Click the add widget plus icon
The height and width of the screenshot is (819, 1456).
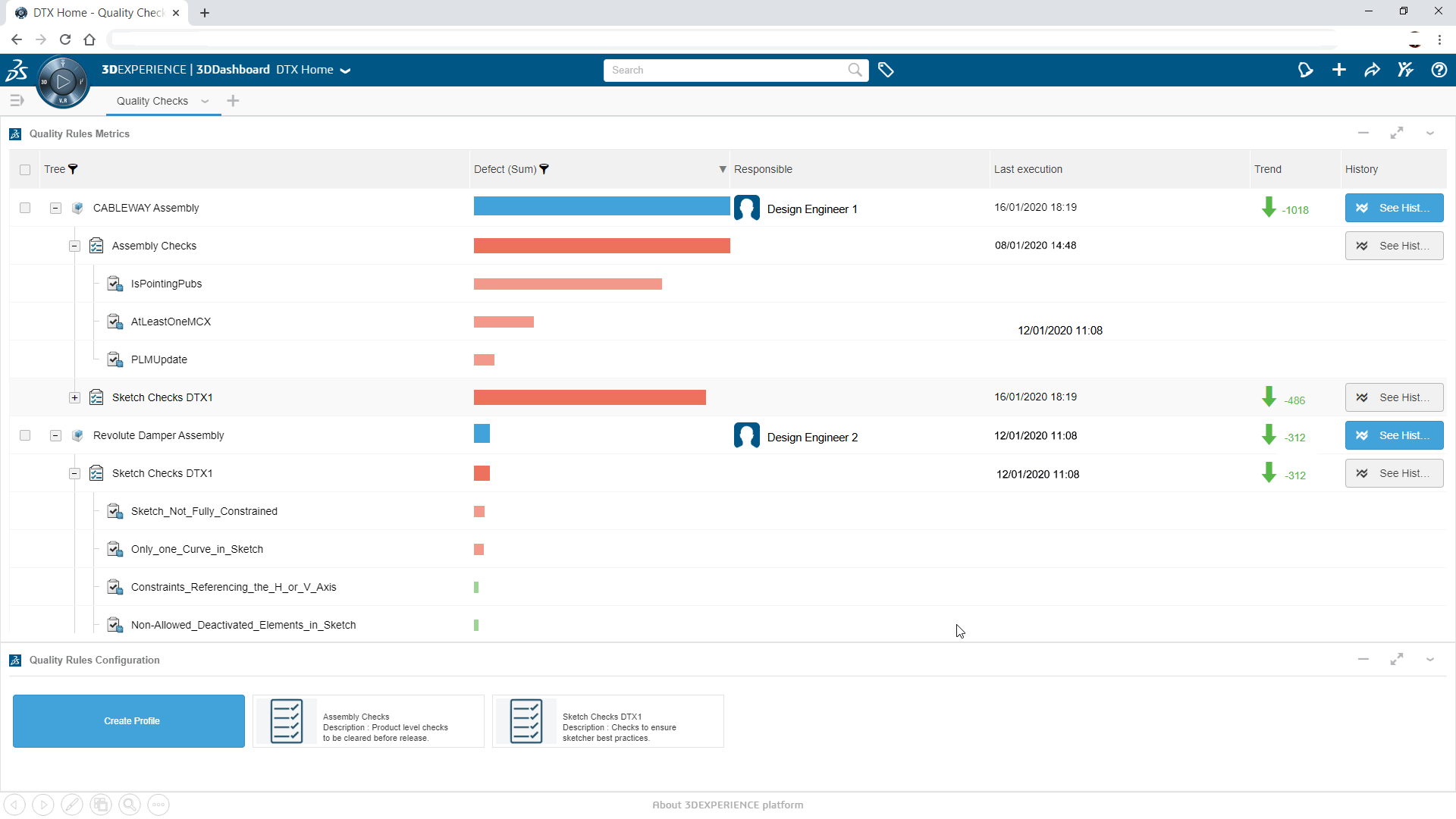pos(232,100)
